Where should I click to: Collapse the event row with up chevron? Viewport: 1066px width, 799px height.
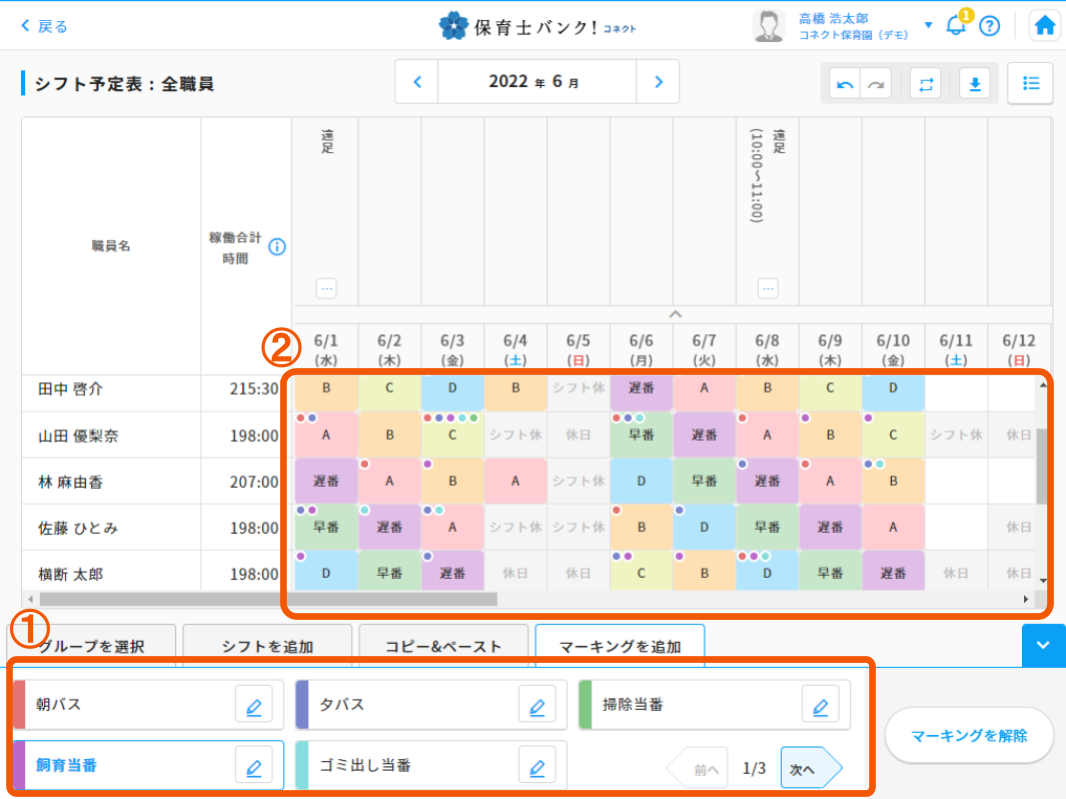click(675, 314)
